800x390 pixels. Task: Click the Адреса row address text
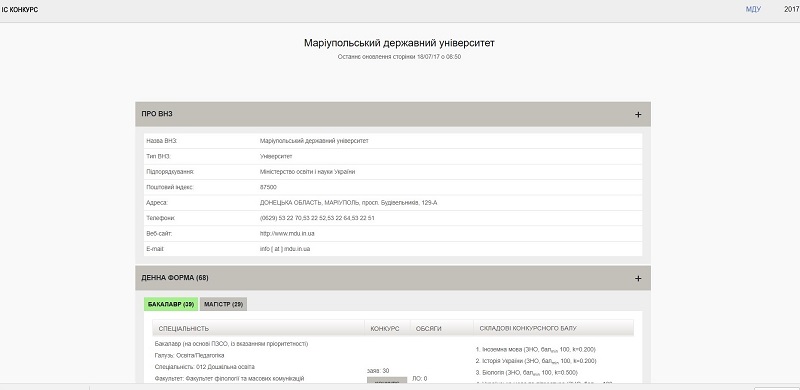click(348, 203)
